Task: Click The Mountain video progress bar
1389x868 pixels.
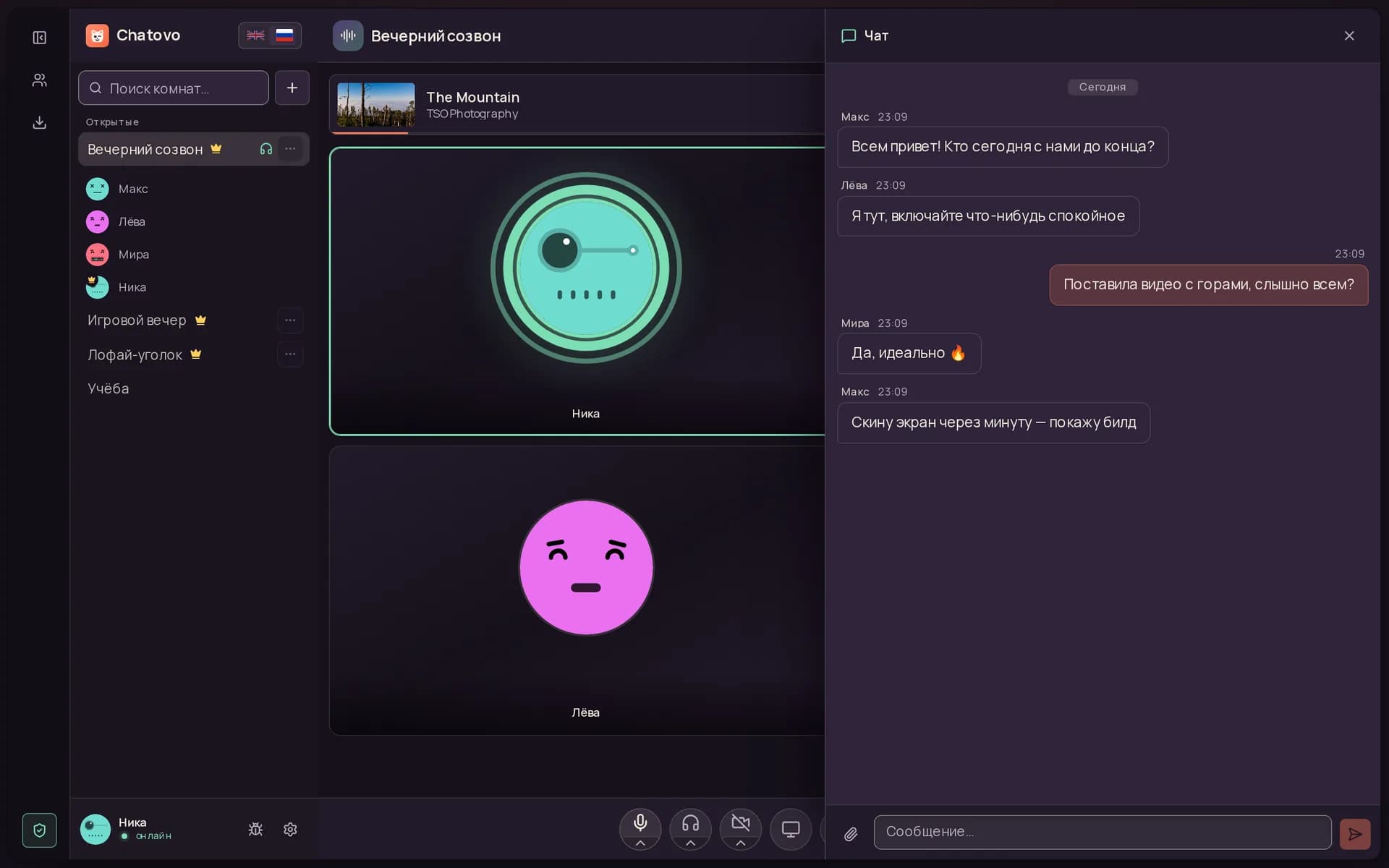Action: [577, 133]
